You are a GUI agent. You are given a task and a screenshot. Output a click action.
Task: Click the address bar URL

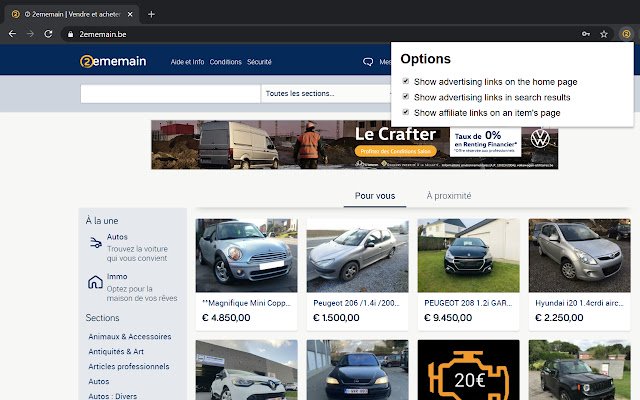tap(102, 34)
